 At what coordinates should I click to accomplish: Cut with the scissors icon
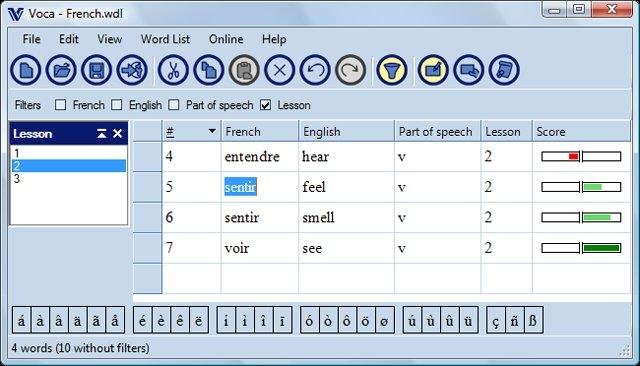[x=173, y=70]
